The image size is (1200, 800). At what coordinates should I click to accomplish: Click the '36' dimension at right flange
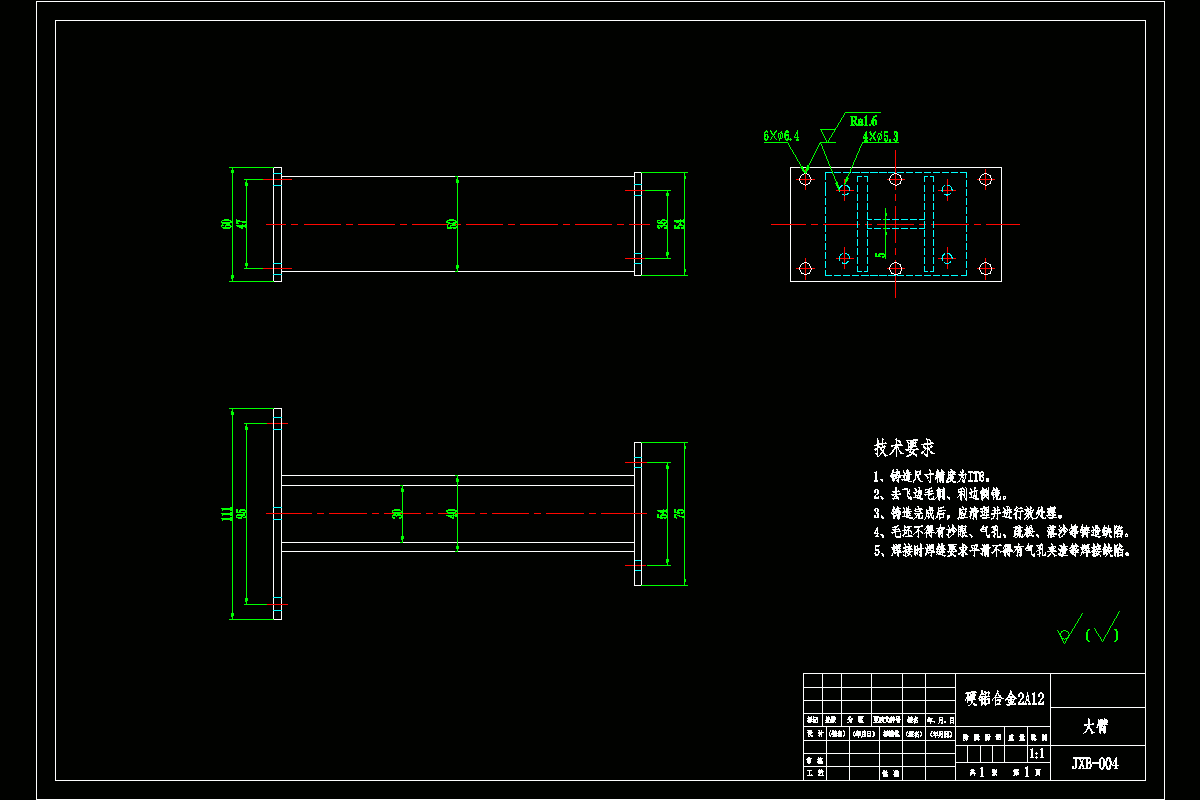[x=662, y=224]
